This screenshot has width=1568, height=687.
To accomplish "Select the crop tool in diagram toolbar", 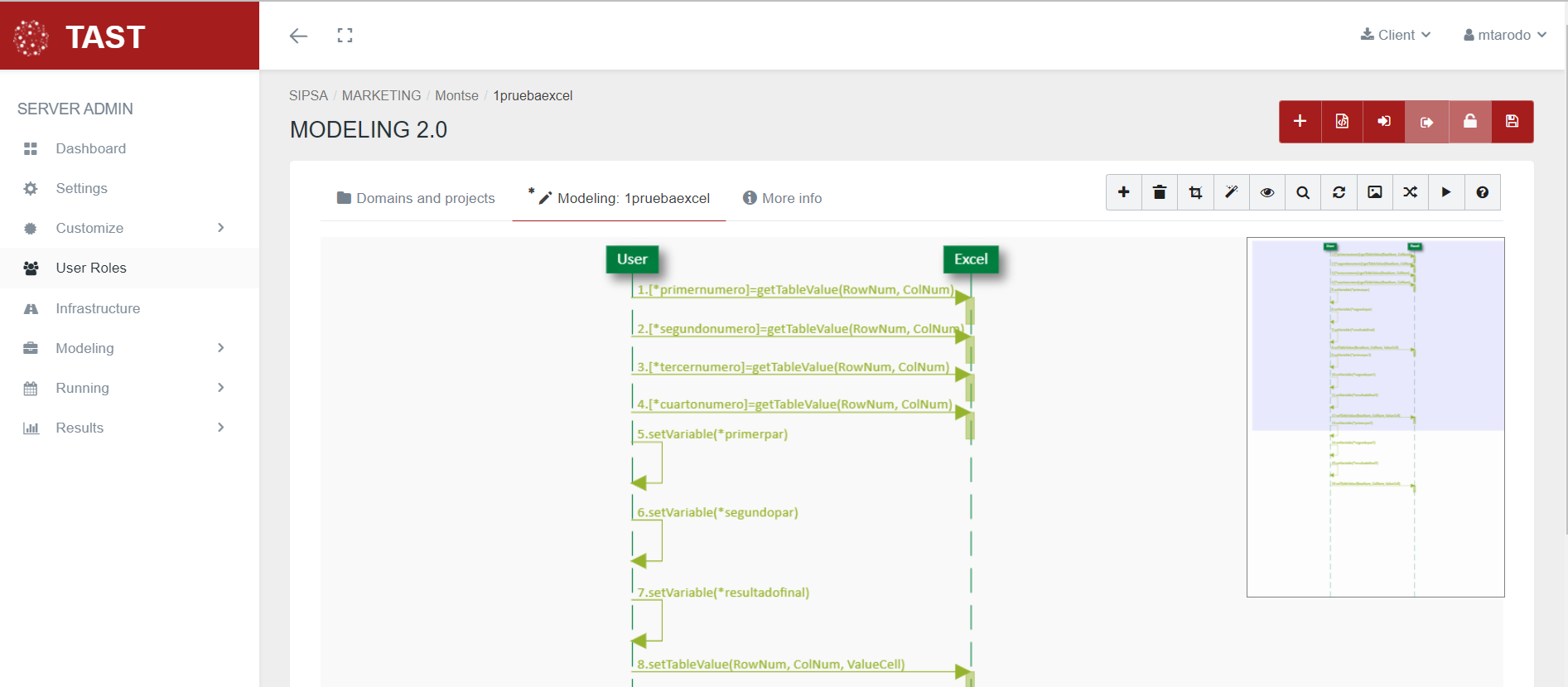I will click(x=1195, y=192).
